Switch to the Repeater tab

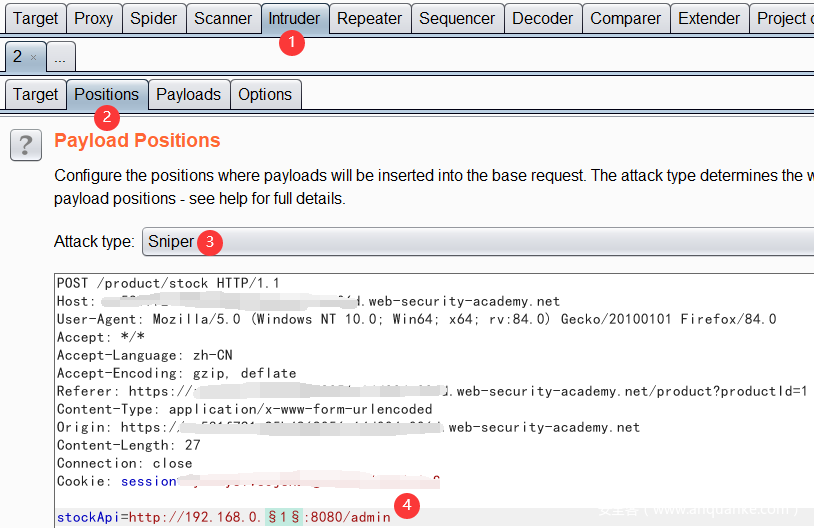[369, 18]
